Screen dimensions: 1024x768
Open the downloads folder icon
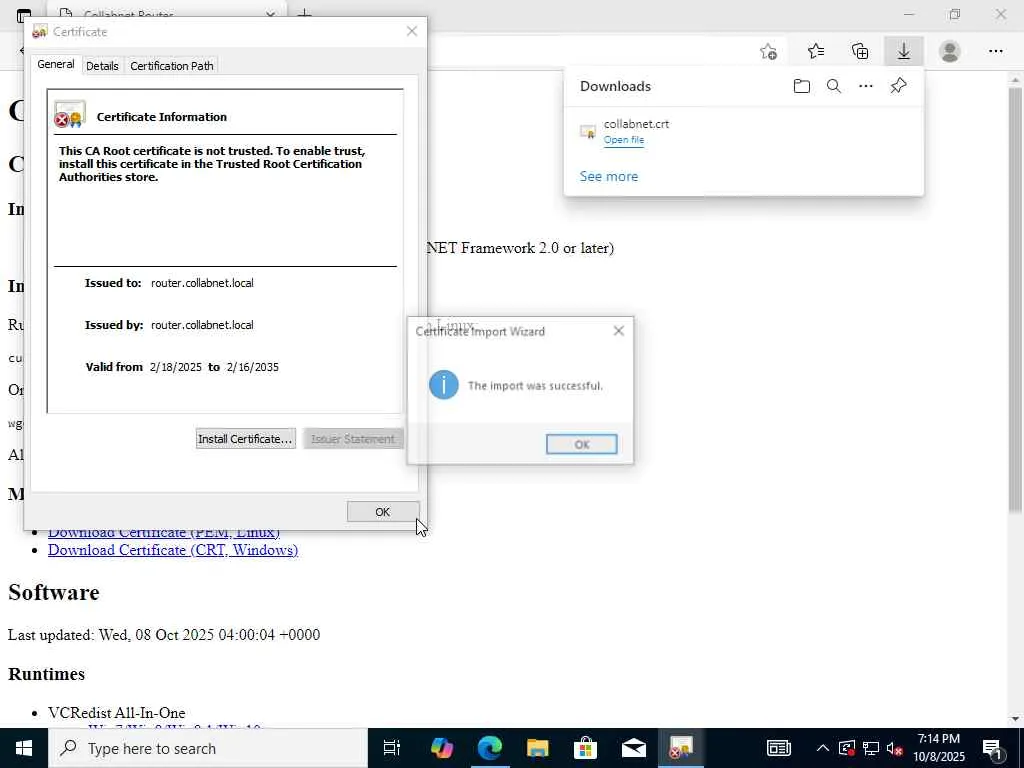[801, 86]
